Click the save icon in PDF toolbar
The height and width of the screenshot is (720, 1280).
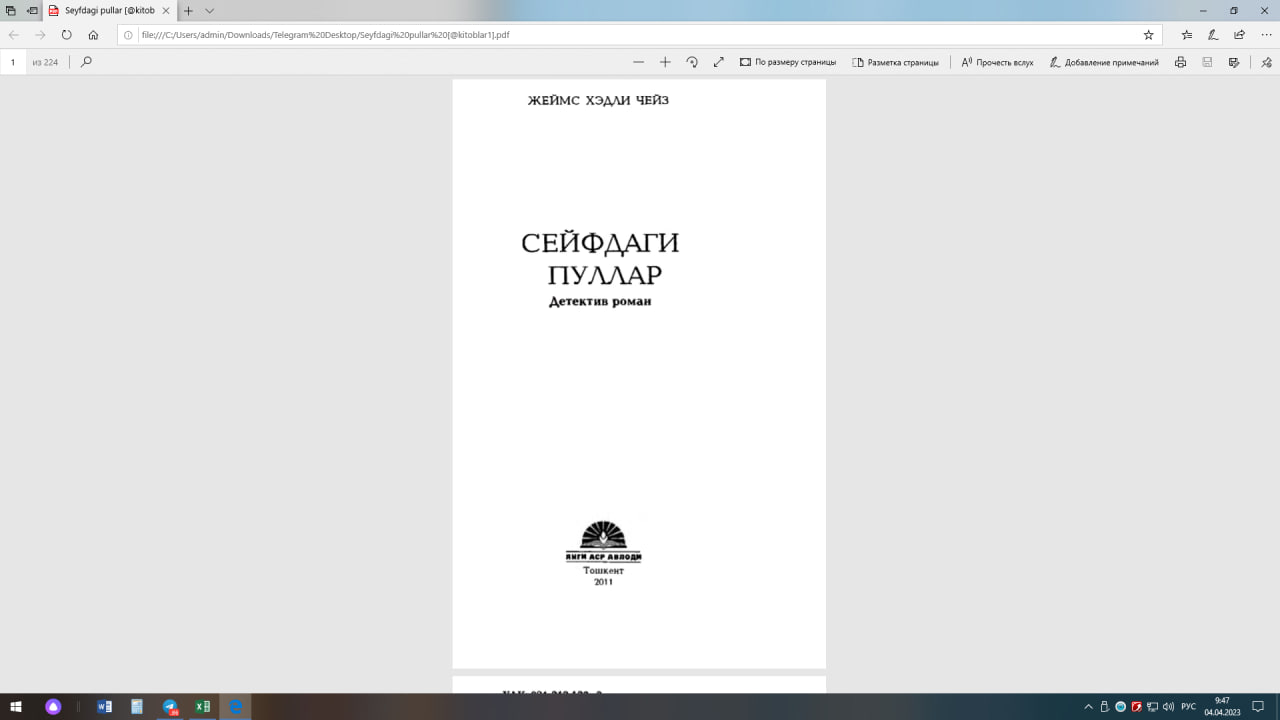tap(1207, 62)
